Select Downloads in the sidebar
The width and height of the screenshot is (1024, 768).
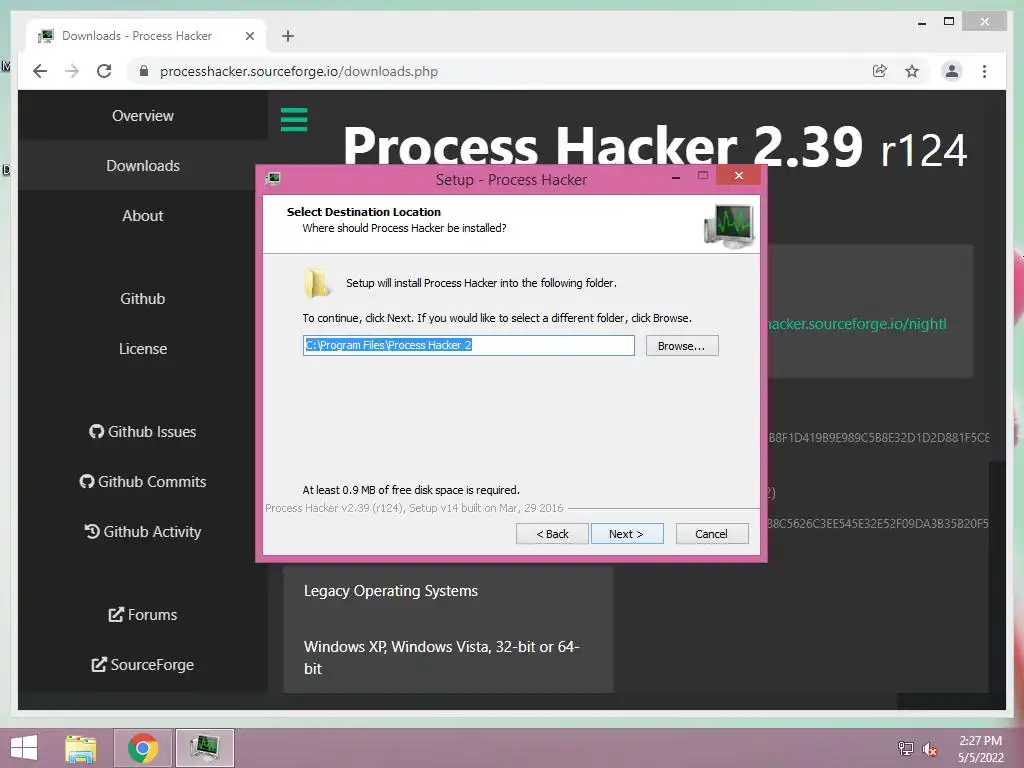coord(143,166)
